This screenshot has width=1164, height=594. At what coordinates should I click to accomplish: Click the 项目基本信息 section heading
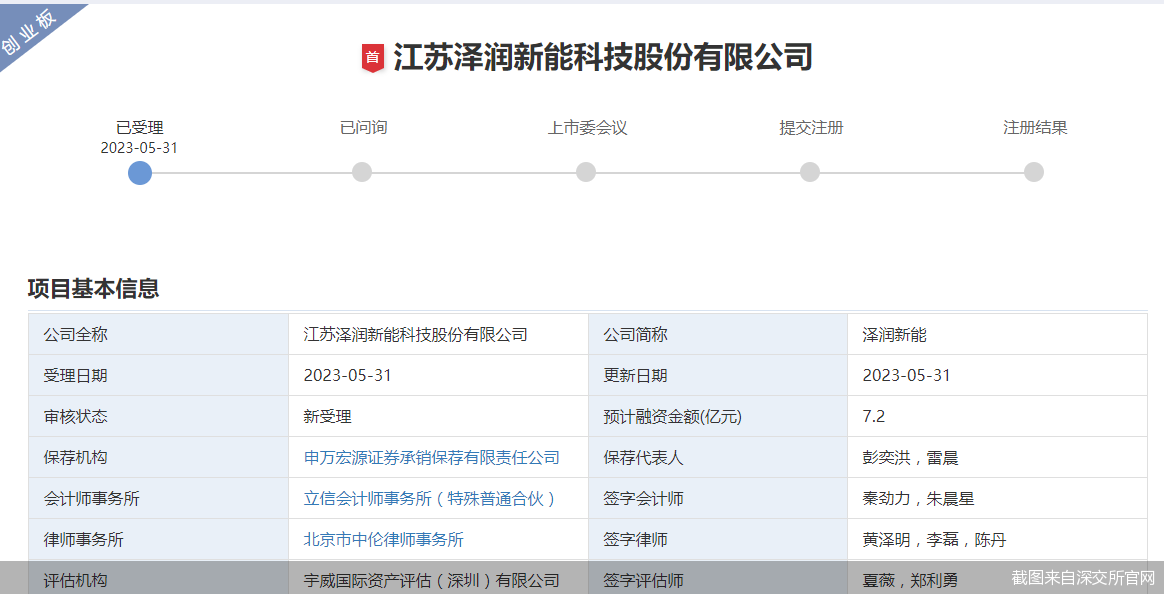93,289
